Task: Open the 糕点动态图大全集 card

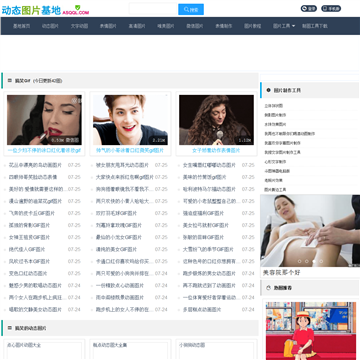Action: click(130, 349)
